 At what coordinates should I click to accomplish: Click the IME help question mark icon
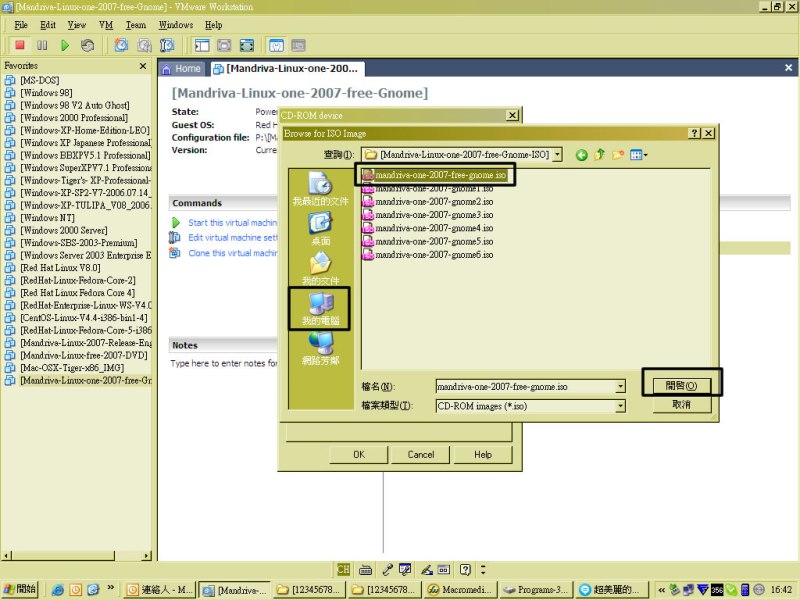[x=465, y=569]
